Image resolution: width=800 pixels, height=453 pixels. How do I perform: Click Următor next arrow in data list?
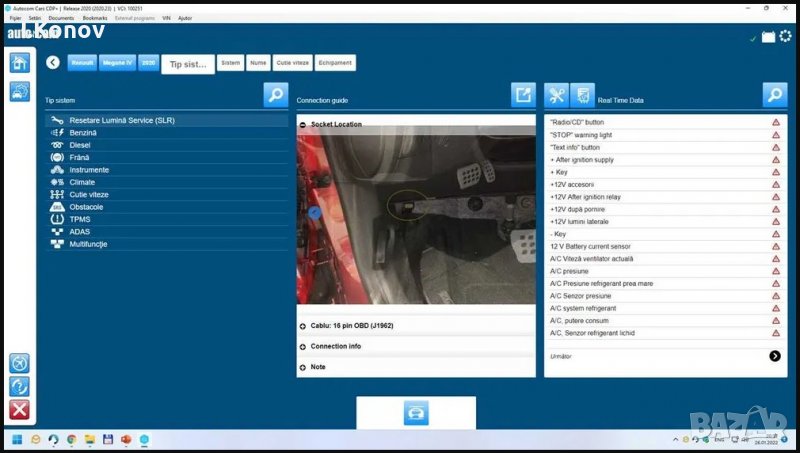pos(775,356)
